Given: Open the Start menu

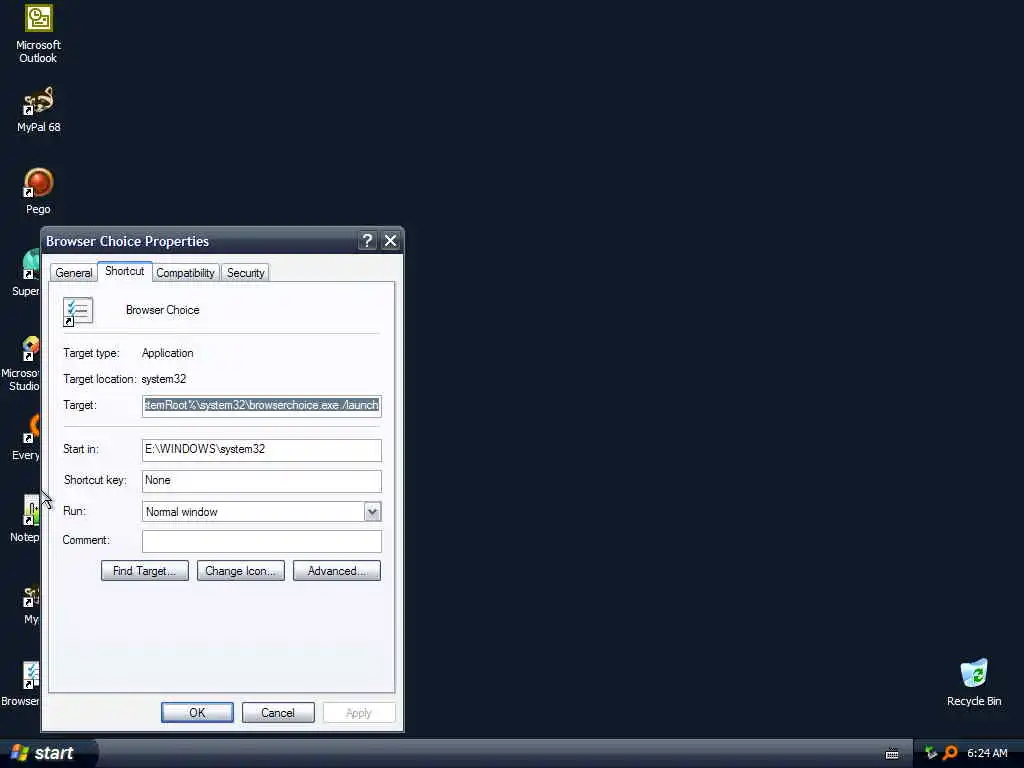Looking at the screenshot, I should 47,753.
